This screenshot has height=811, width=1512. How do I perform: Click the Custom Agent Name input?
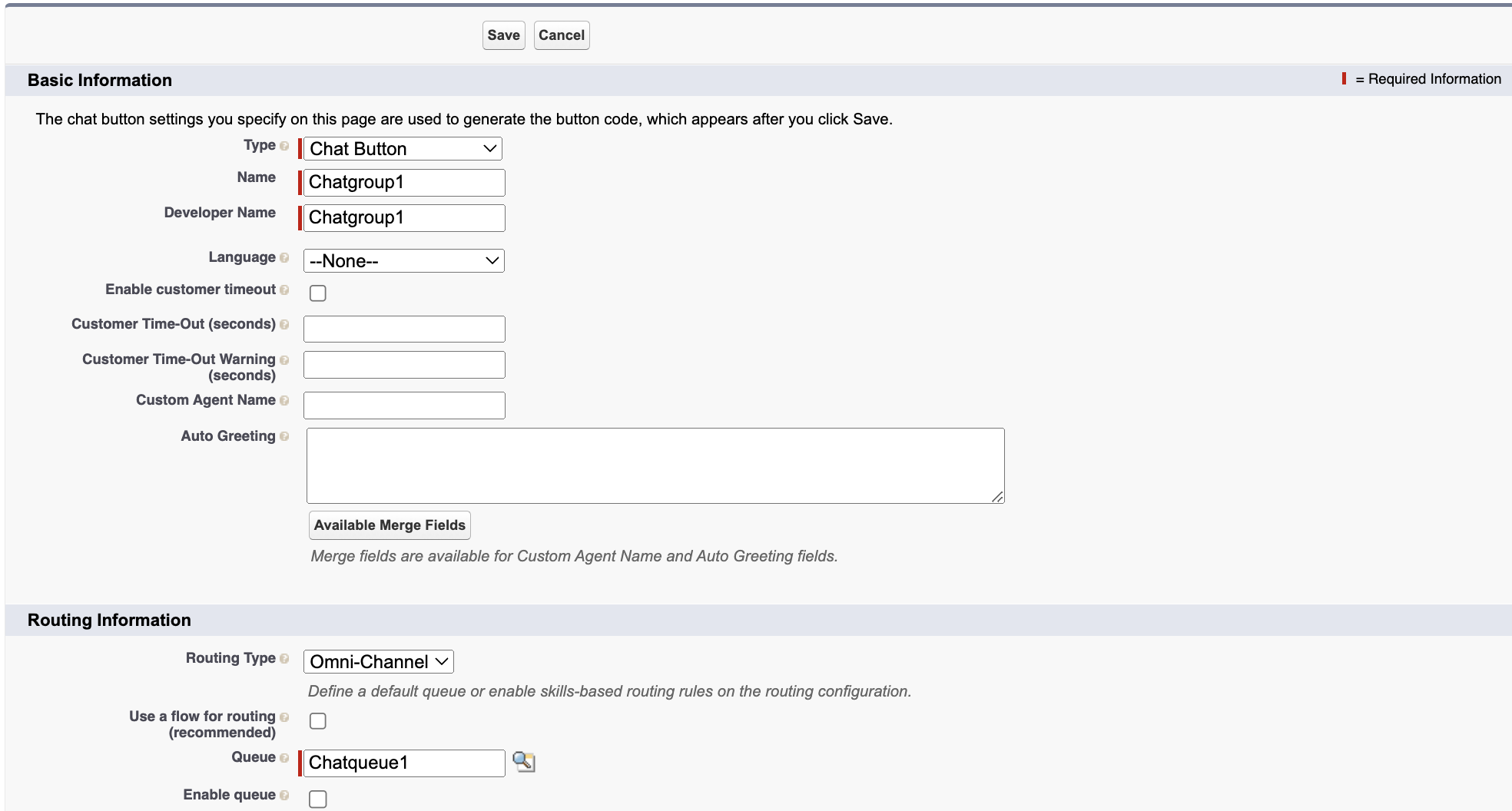pyautogui.click(x=404, y=405)
